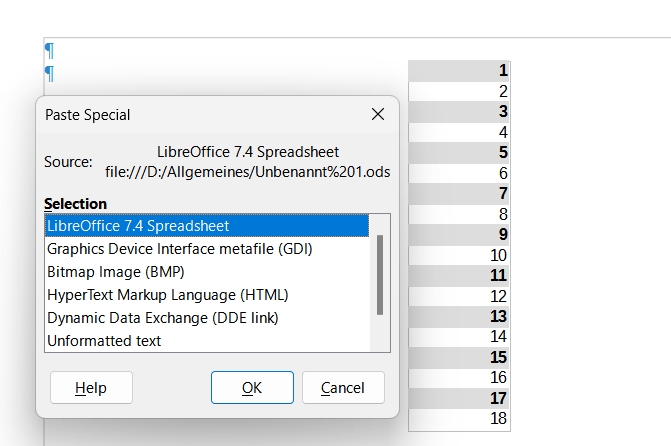Image resolution: width=671 pixels, height=446 pixels.
Task: Click table cell containing 7
Action: coord(459,193)
